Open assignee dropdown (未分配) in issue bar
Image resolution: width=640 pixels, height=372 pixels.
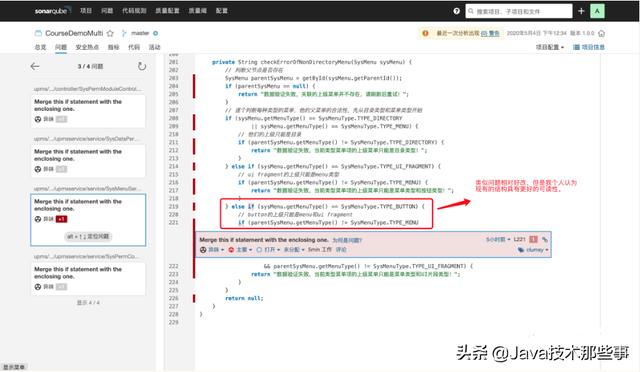click(294, 249)
